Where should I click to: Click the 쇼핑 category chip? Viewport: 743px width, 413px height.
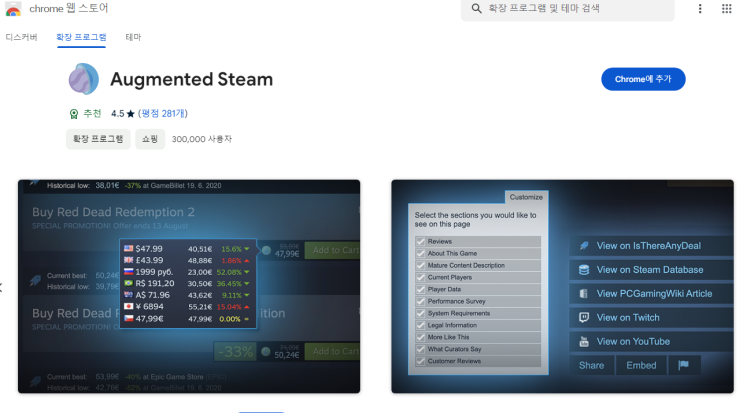(150, 139)
